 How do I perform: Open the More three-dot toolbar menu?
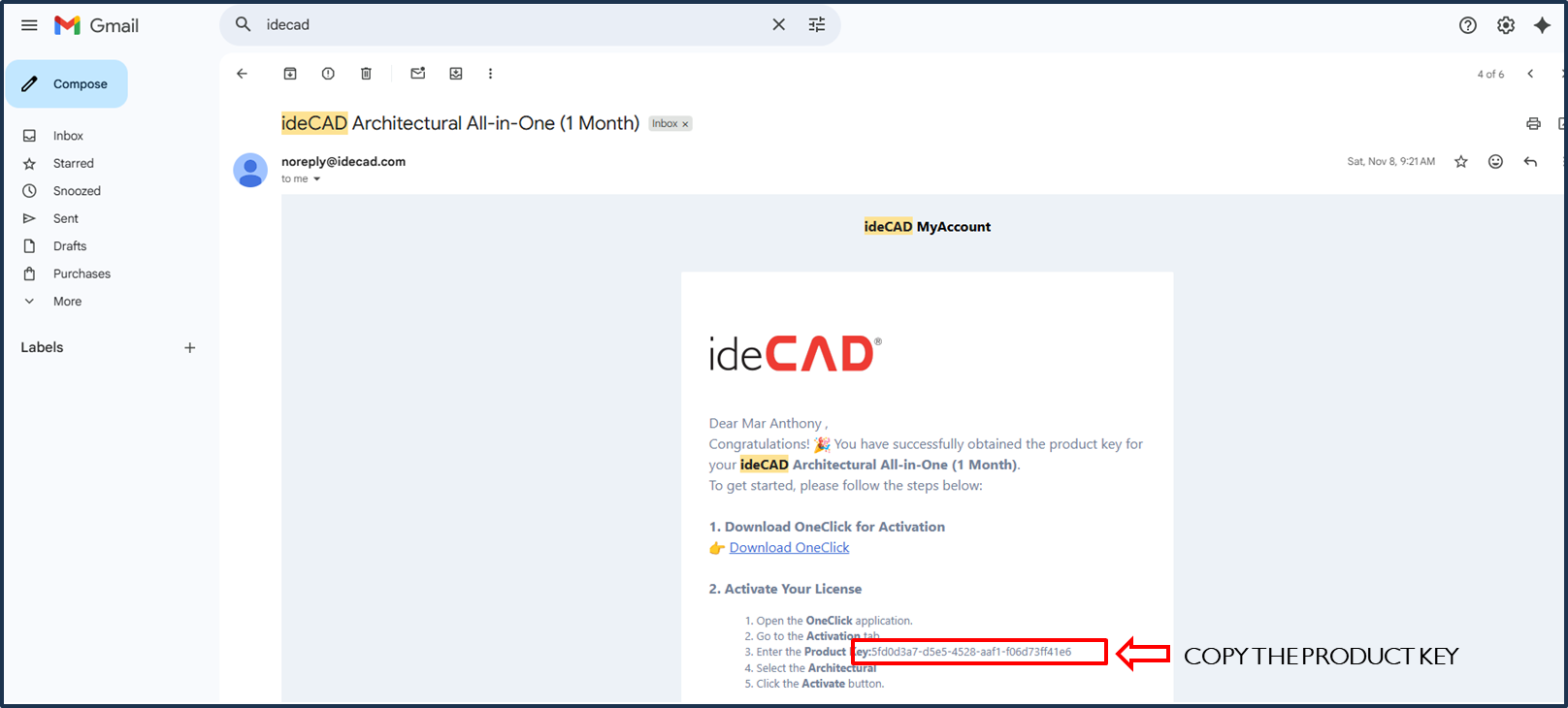[x=490, y=74]
